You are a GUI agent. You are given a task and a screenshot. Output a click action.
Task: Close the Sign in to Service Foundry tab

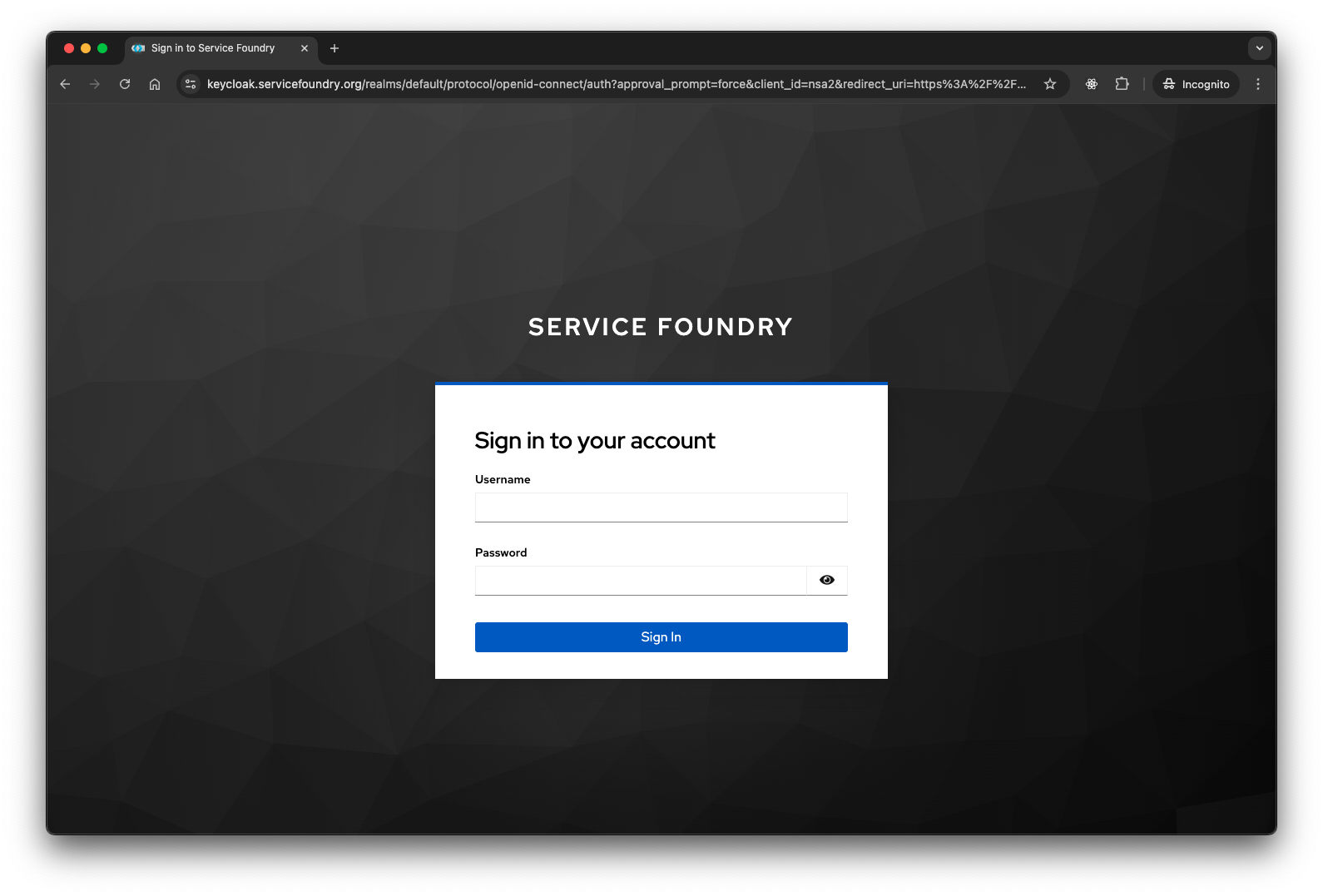coord(305,48)
